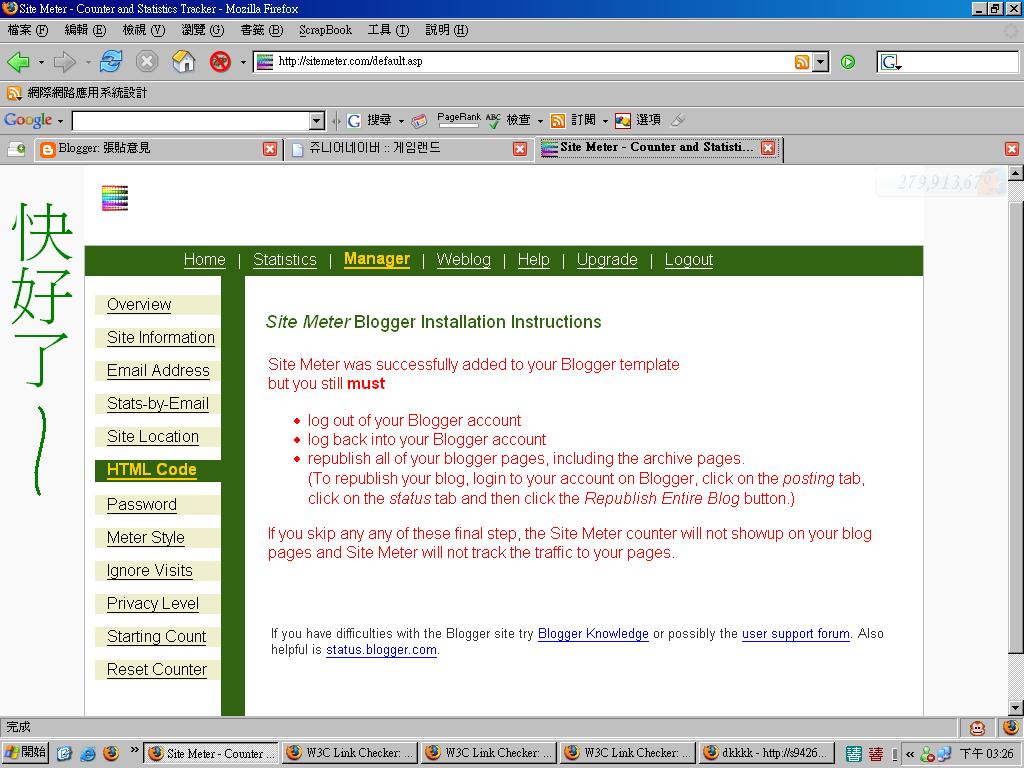Click the Google 搜尋 search button
This screenshot has width=1024, height=768.
(x=370, y=120)
